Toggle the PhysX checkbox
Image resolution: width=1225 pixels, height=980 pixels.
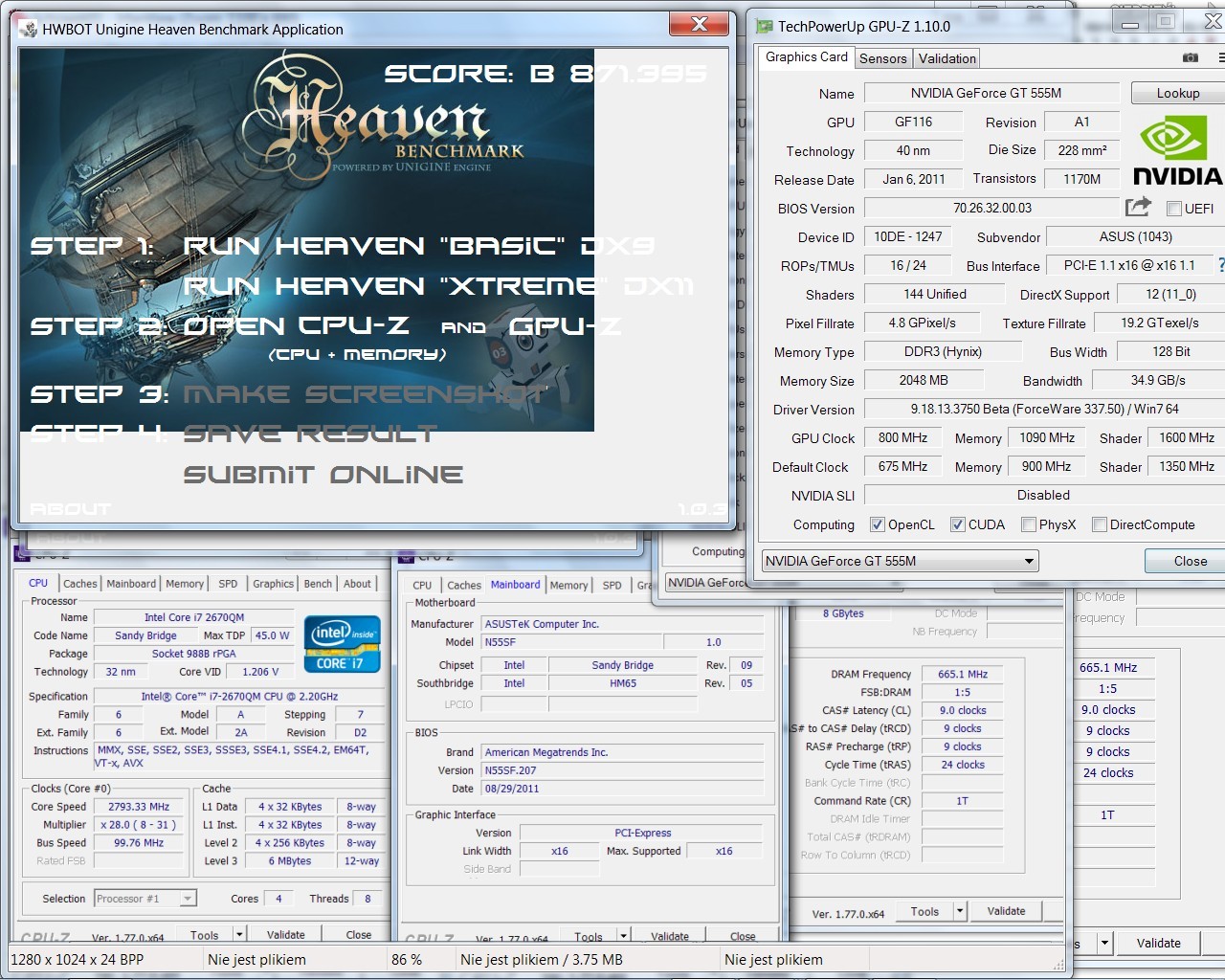pos(1029,524)
